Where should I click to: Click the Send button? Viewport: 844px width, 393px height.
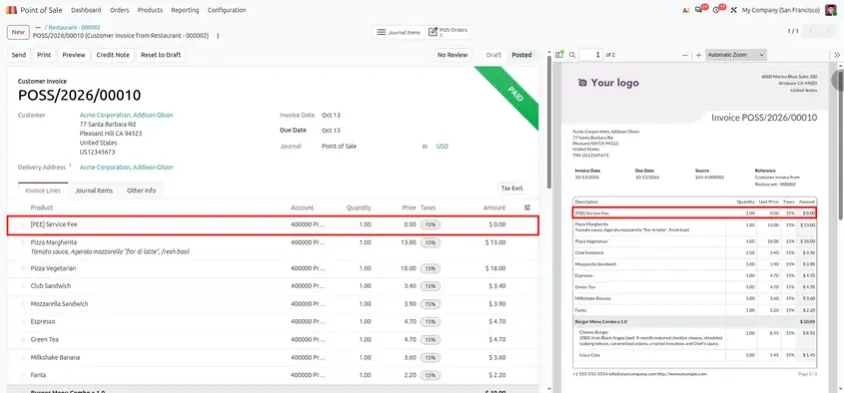tap(19, 55)
